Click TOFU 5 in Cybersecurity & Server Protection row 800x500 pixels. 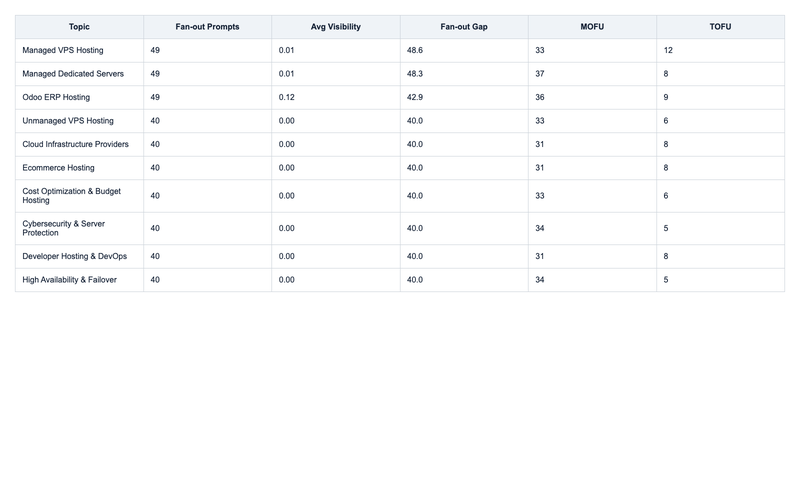[x=666, y=228]
